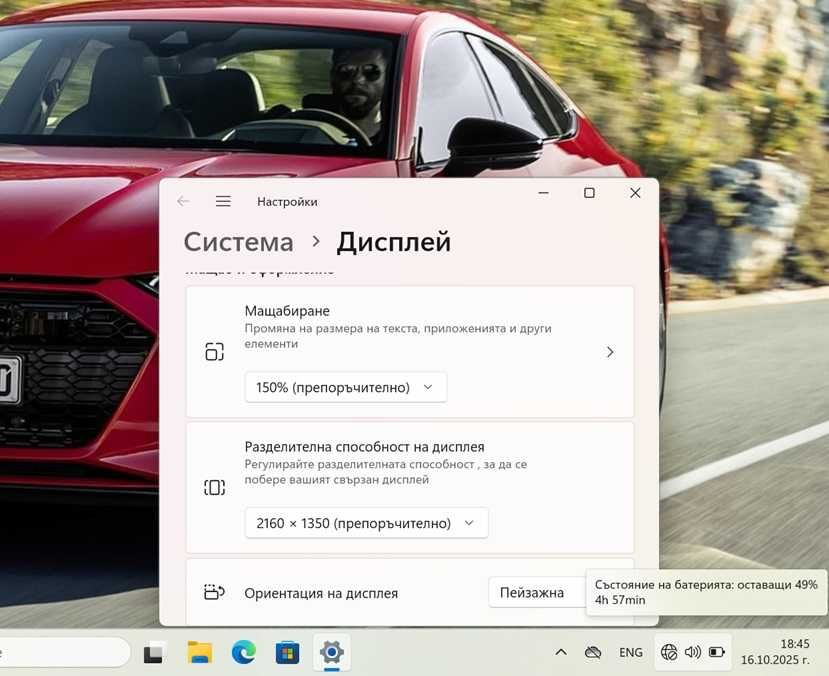Open the Мащабиране scaling icon

click(214, 351)
